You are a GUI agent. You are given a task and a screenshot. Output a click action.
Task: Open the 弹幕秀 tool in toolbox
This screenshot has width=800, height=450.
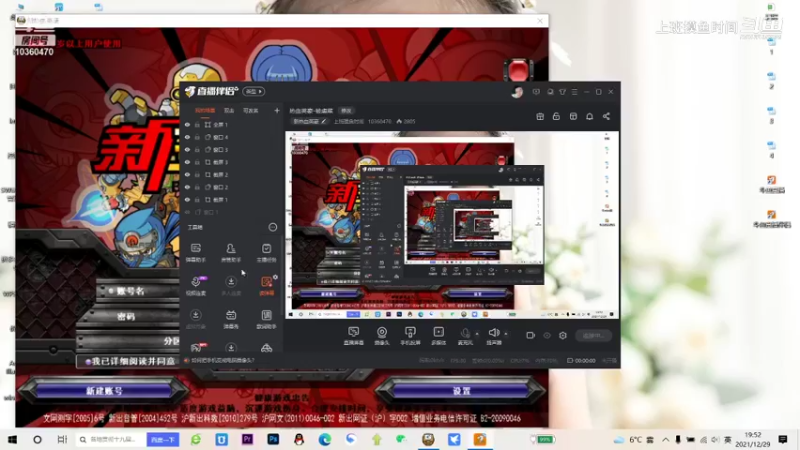pyautogui.click(x=231, y=319)
